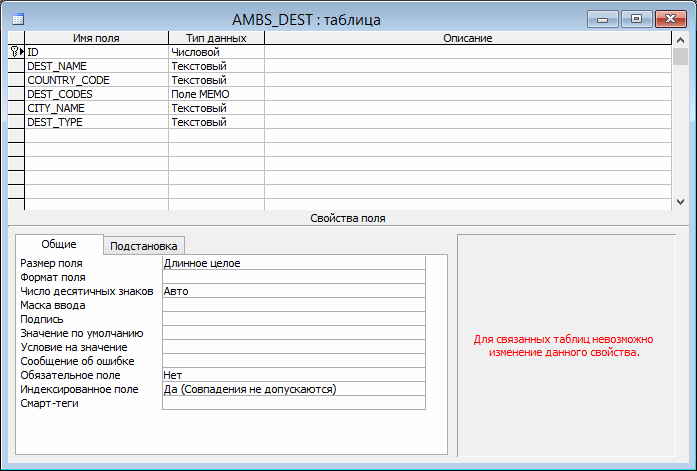Click the data type cell of COUNTRY_CODE
697x471 pixels.
(x=216, y=80)
